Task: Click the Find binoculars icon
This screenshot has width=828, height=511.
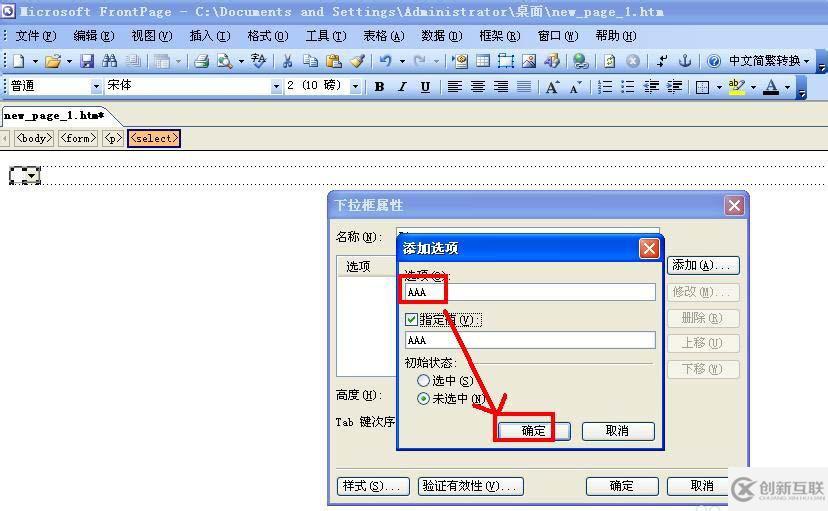Action: coord(109,61)
